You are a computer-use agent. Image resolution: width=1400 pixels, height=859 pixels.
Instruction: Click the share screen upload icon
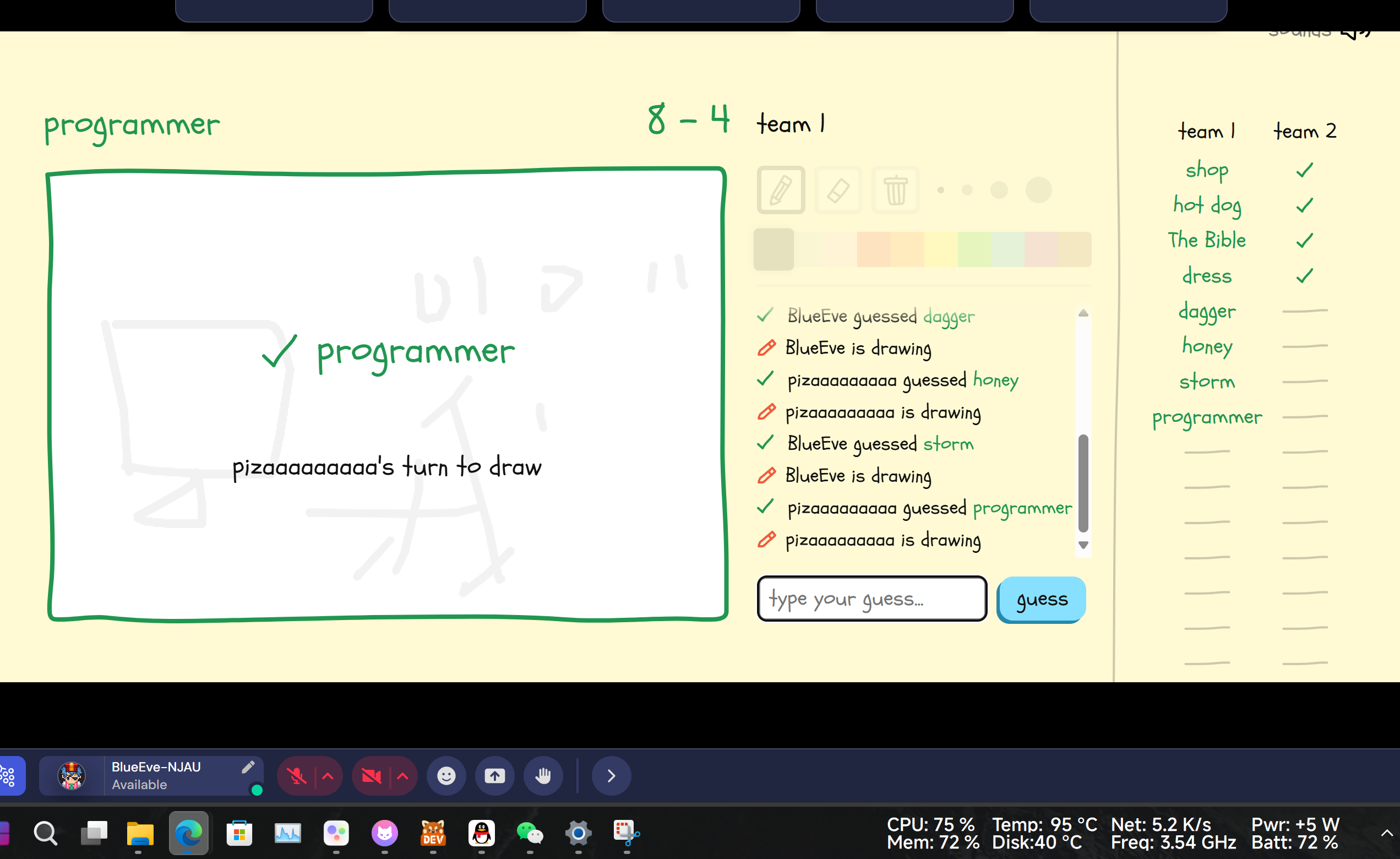(494, 775)
